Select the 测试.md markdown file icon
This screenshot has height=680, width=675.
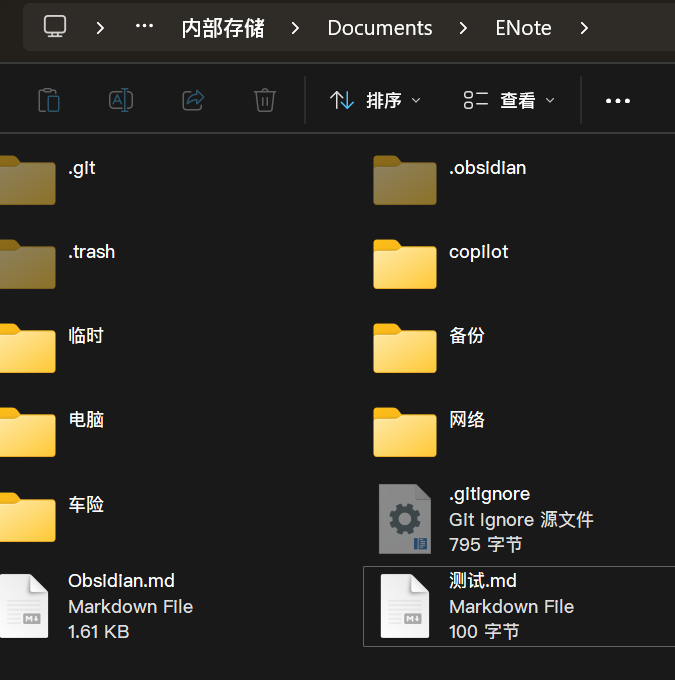pyautogui.click(x=405, y=606)
